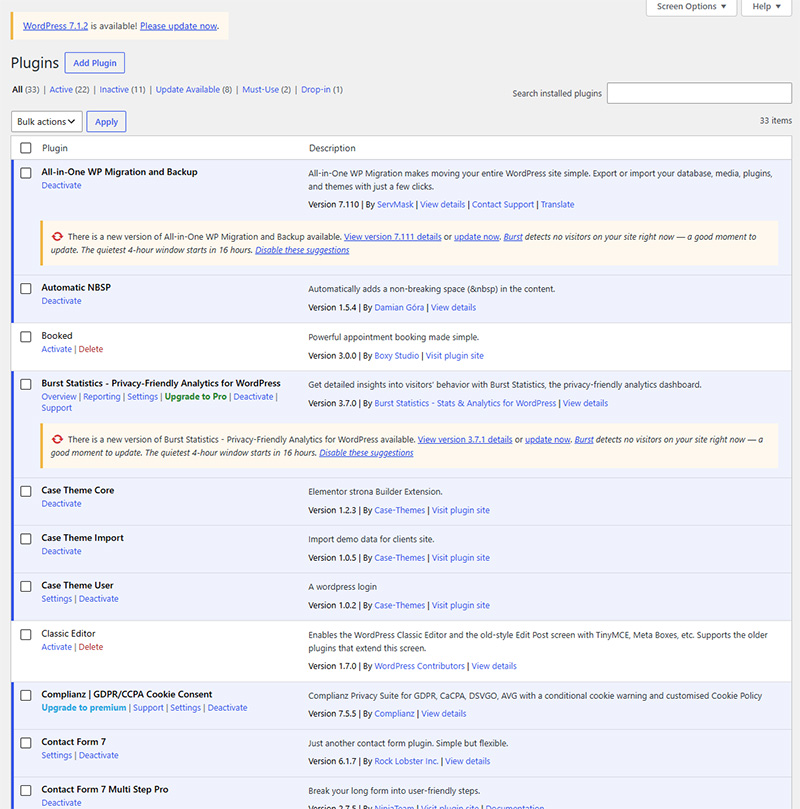This screenshot has height=809, width=800.
Task: Click update now for All-in-One WP Migration
Action: coord(477,237)
